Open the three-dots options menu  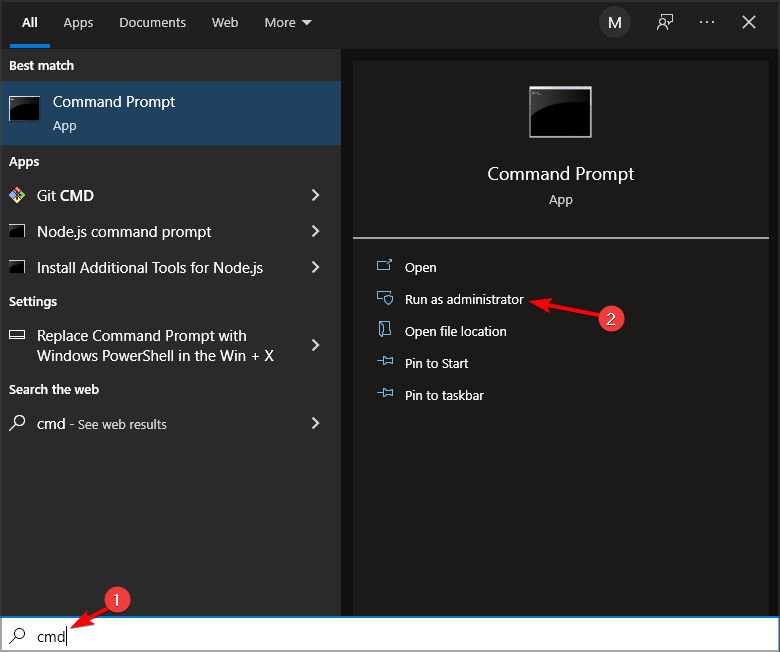click(707, 22)
